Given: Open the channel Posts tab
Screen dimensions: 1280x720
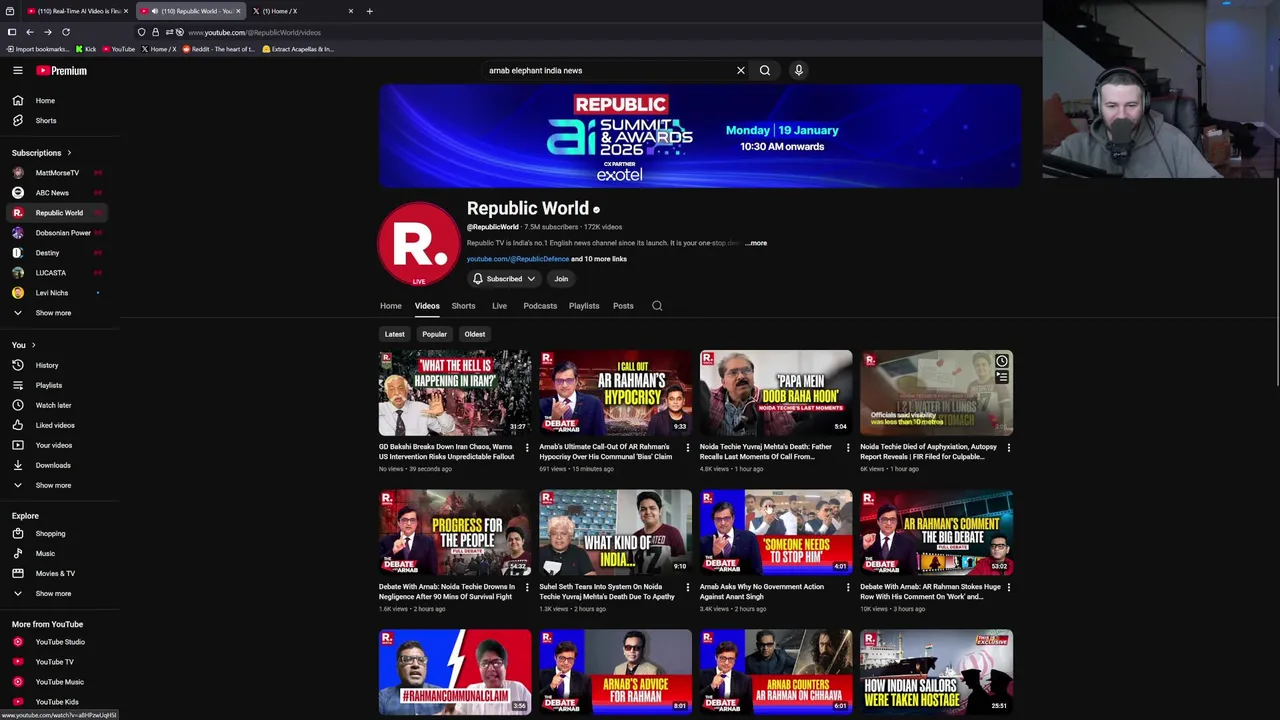Looking at the screenshot, I should pos(623,306).
